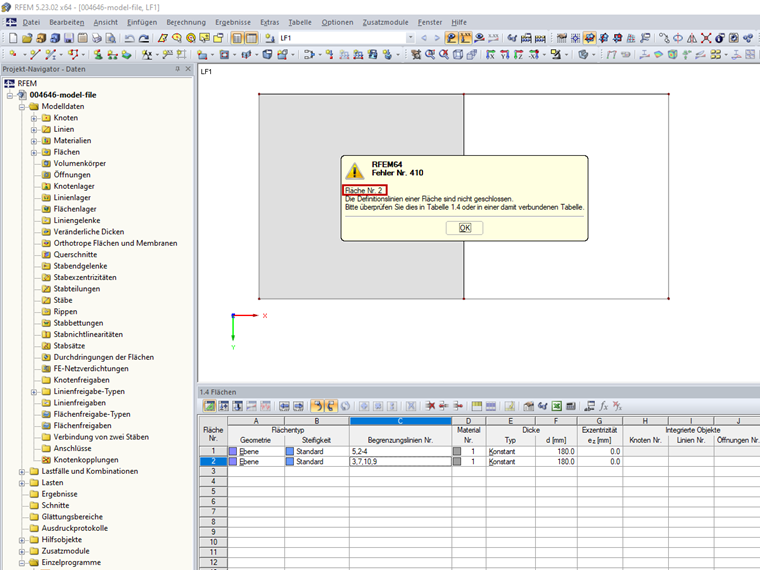760x570 pixels.
Task: Confirm the error dialog with OK
Action: tap(464, 228)
